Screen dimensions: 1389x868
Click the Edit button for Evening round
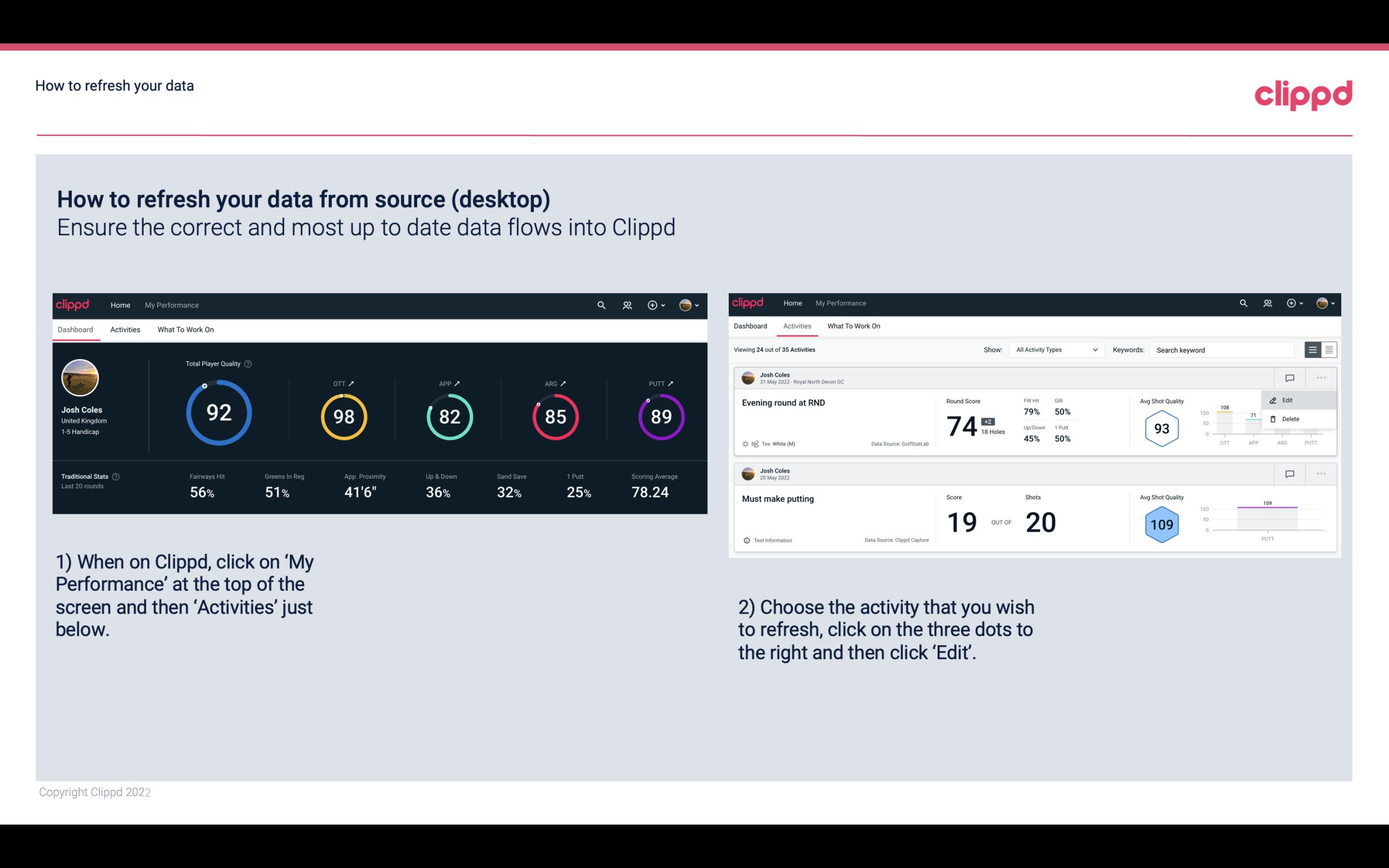click(x=1288, y=399)
